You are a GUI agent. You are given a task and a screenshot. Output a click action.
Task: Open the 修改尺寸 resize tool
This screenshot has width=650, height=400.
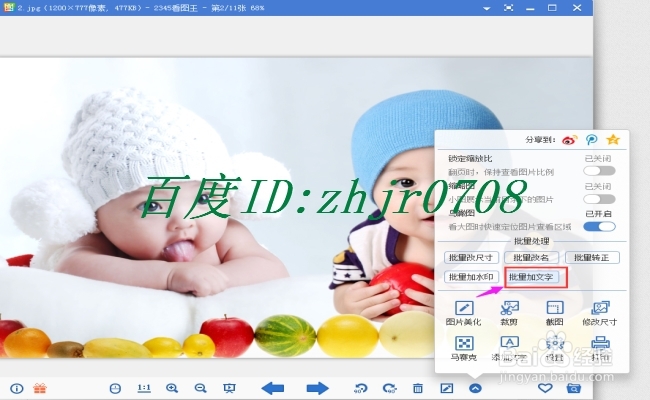(600, 313)
